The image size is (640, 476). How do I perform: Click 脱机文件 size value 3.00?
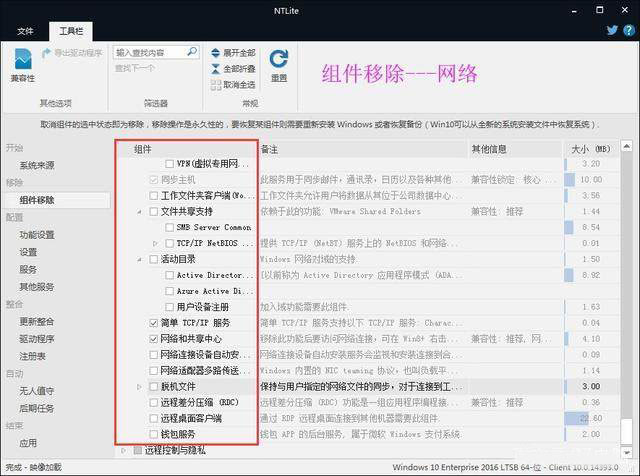pos(591,387)
